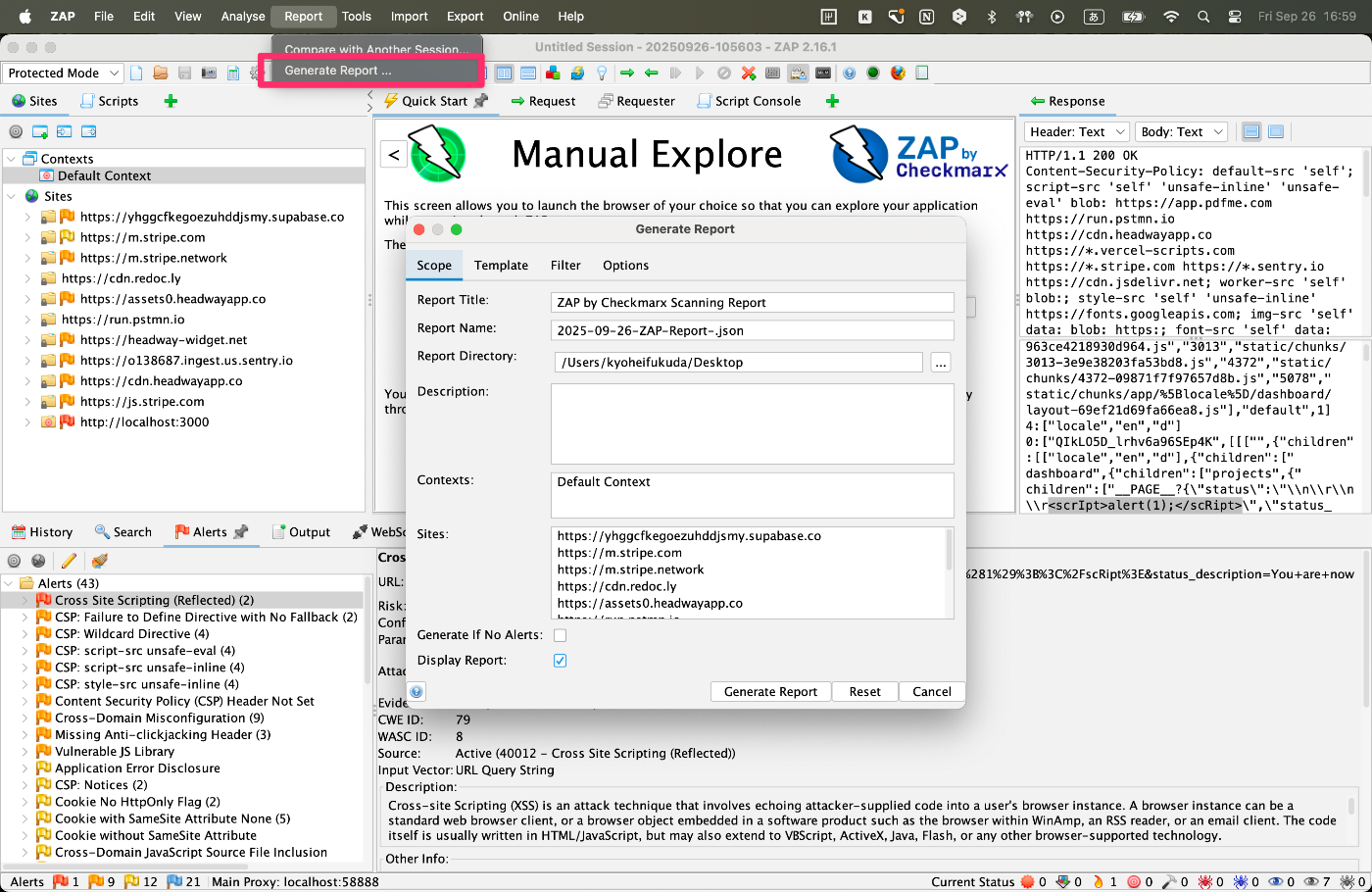
Task: Select Missing Anti-clickjacking Header (3) alert
Action: point(163,735)
